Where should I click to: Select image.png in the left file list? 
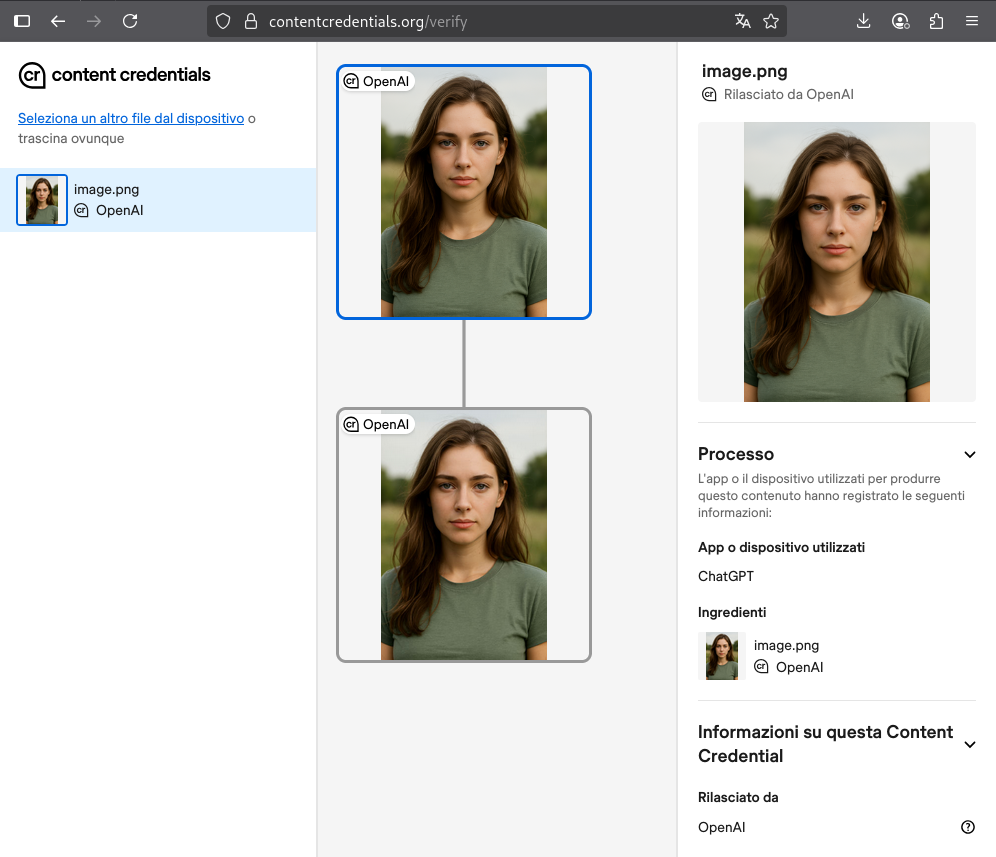157,200
